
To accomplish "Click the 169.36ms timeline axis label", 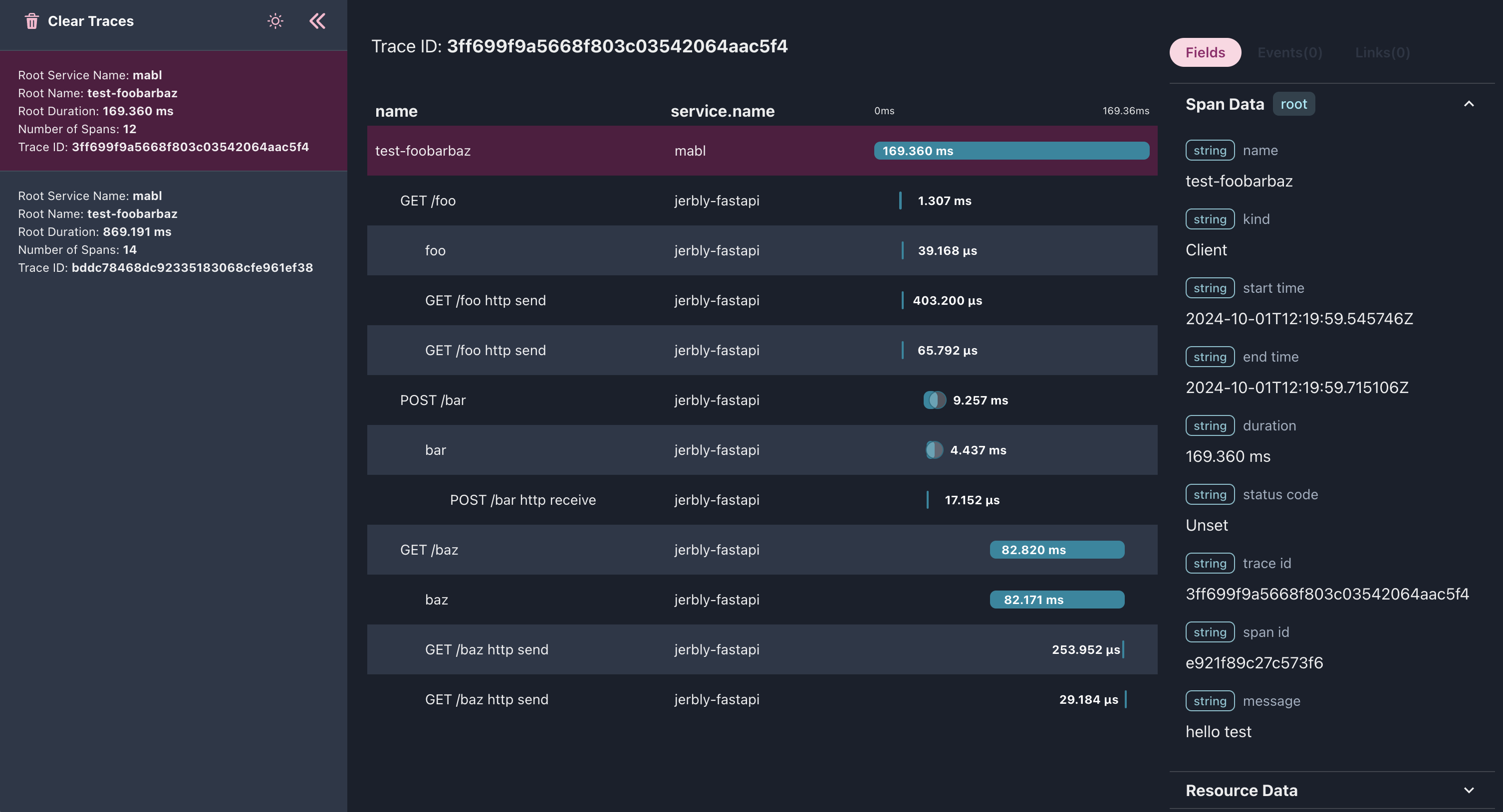I will tap(1125, 111).
